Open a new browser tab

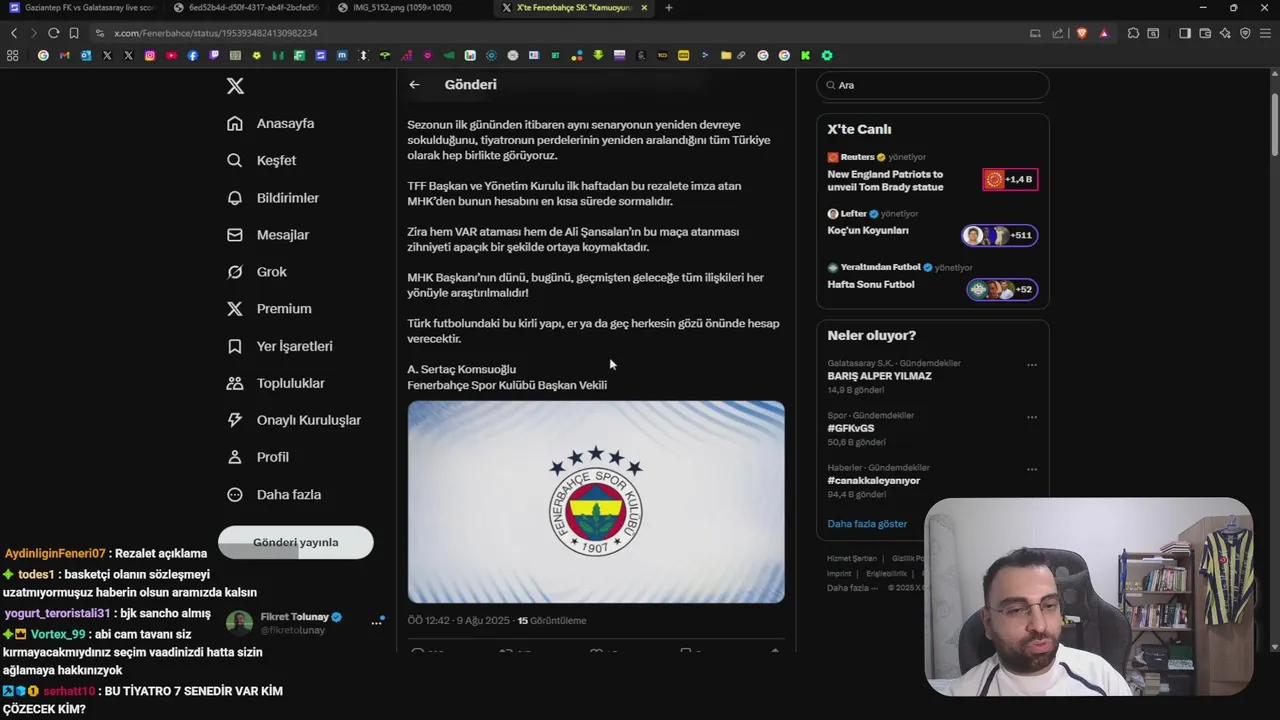click(669, 8)
